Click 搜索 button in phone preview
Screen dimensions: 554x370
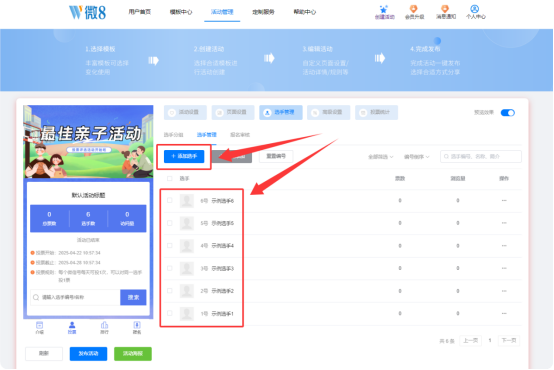(x=133, y=298)
